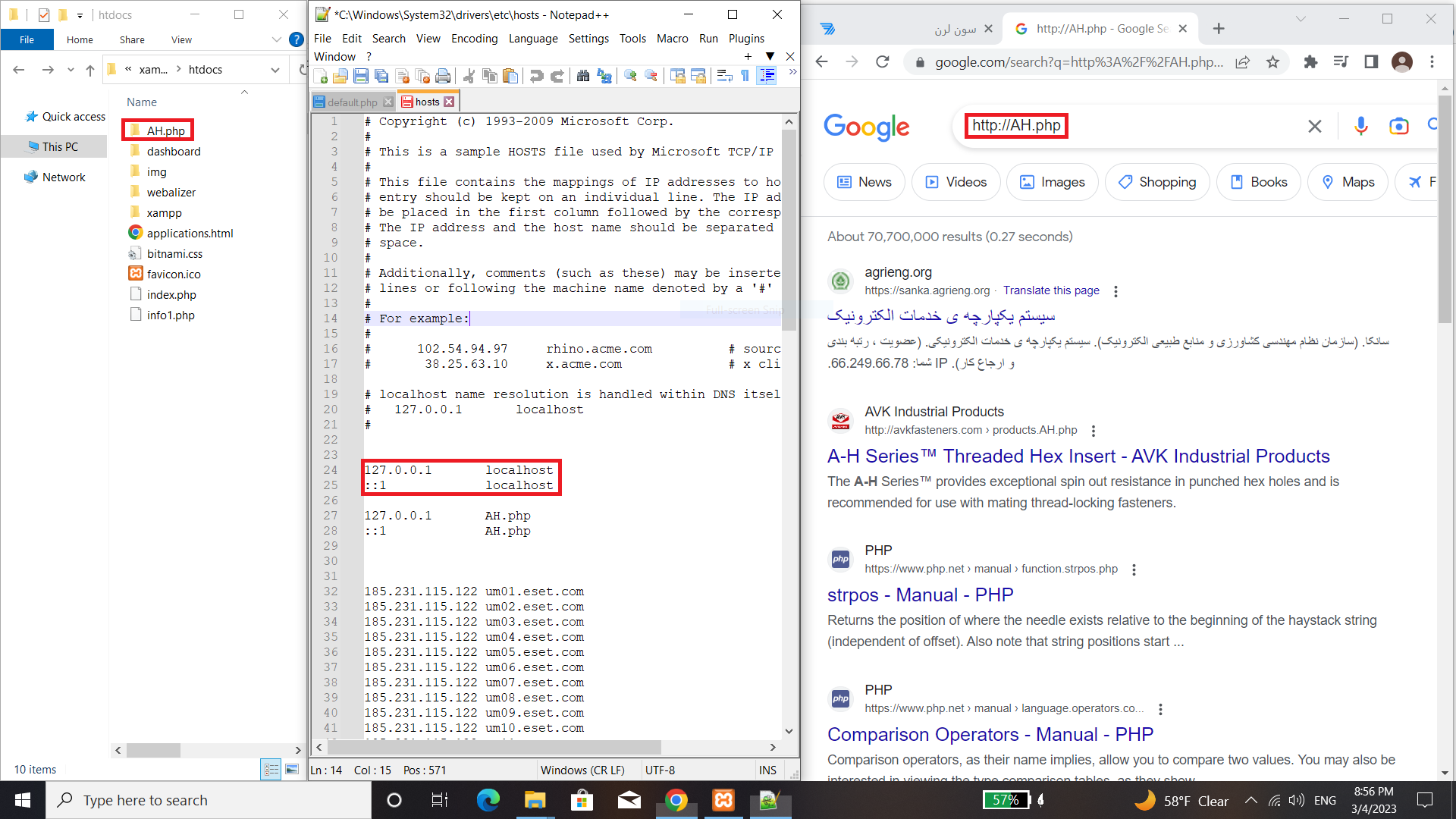
Task: Open the Share tab in Explorer ribbon
Action: pos(132,39)
